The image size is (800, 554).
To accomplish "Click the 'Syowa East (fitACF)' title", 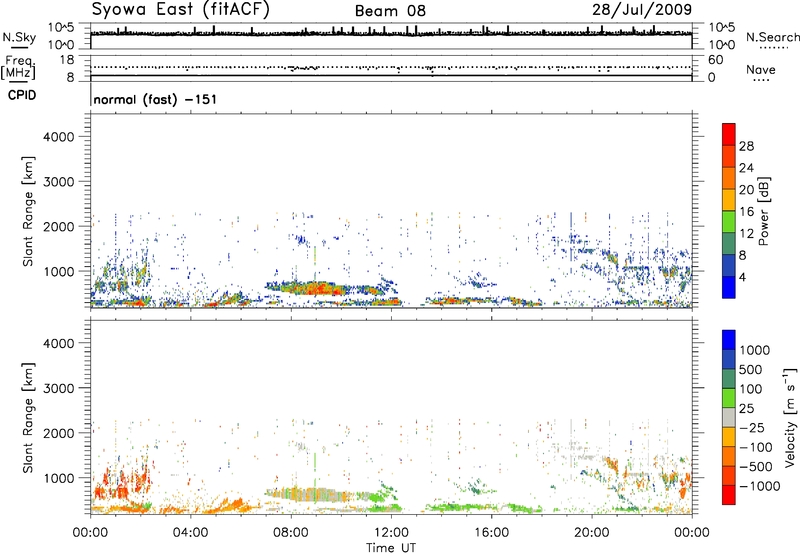I will [180, 9].
